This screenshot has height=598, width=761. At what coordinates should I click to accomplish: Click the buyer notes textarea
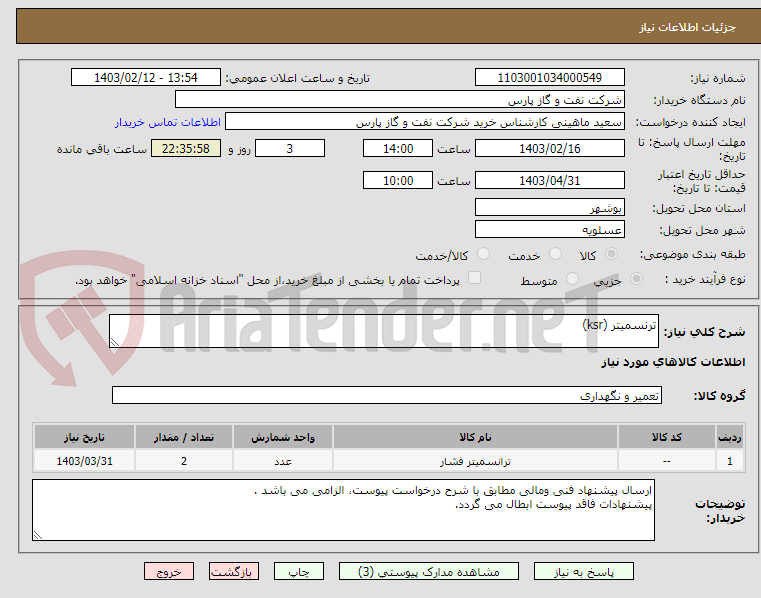point(344,510)
